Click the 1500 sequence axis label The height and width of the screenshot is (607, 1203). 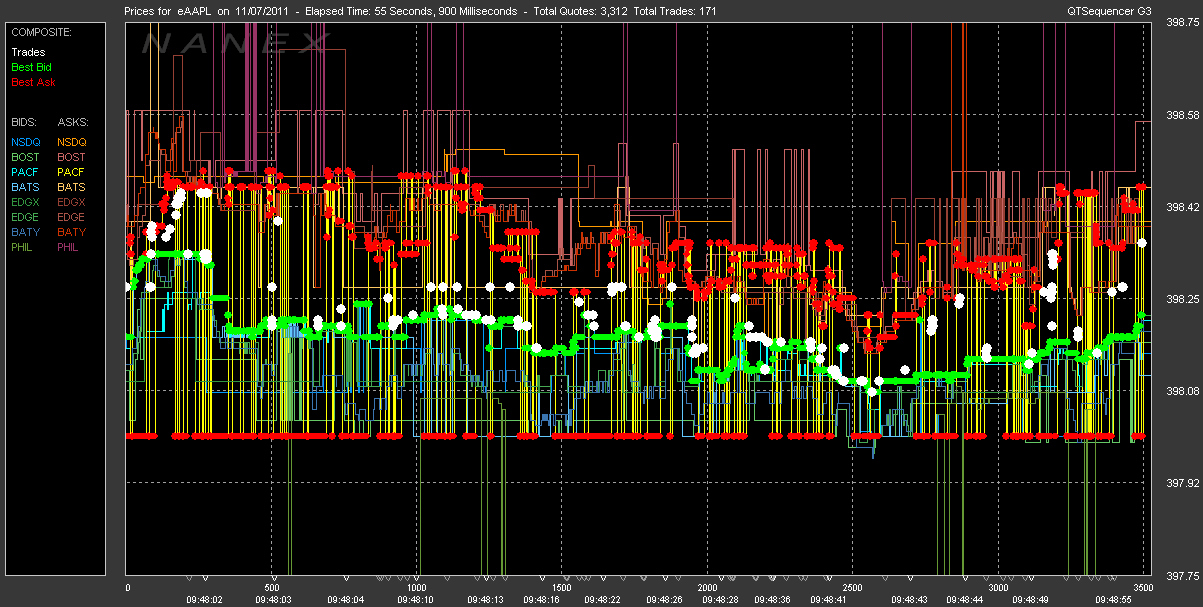pyautogui.click(x=561, y=588)
